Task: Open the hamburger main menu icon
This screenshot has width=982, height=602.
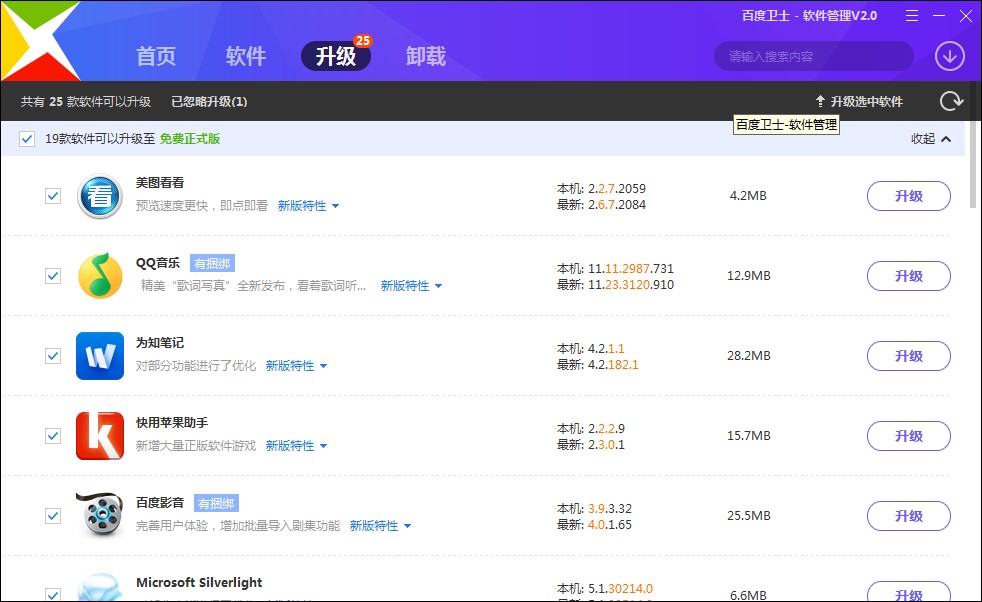Action: (912, 16)
